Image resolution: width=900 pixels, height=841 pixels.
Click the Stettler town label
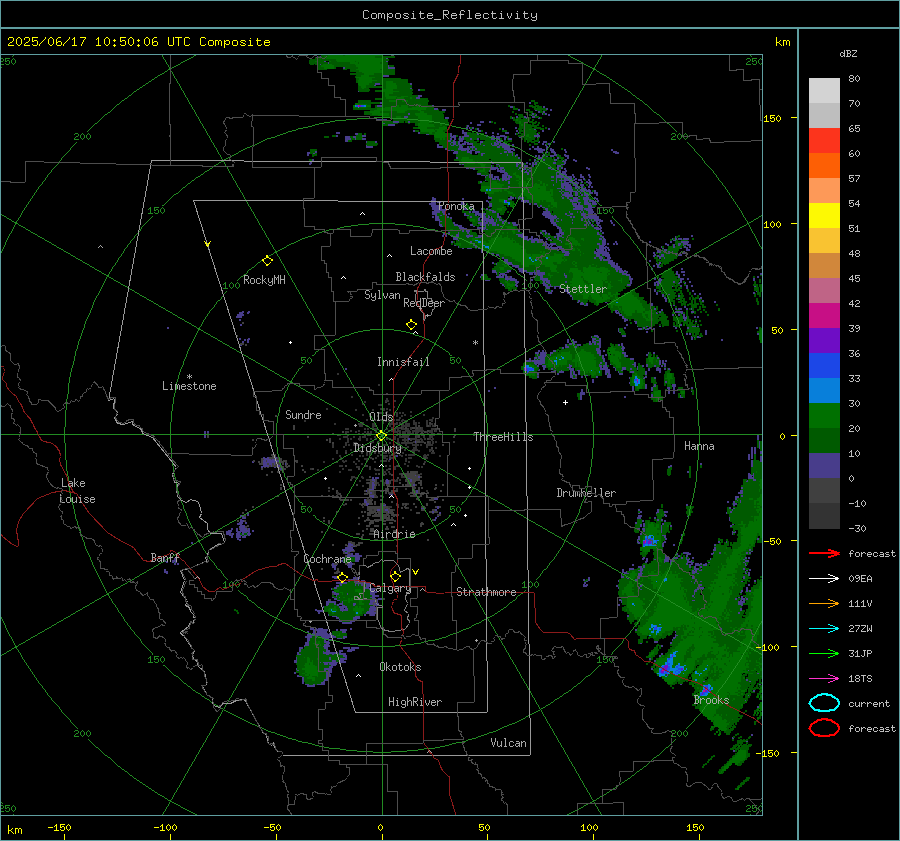pos(583,289)
